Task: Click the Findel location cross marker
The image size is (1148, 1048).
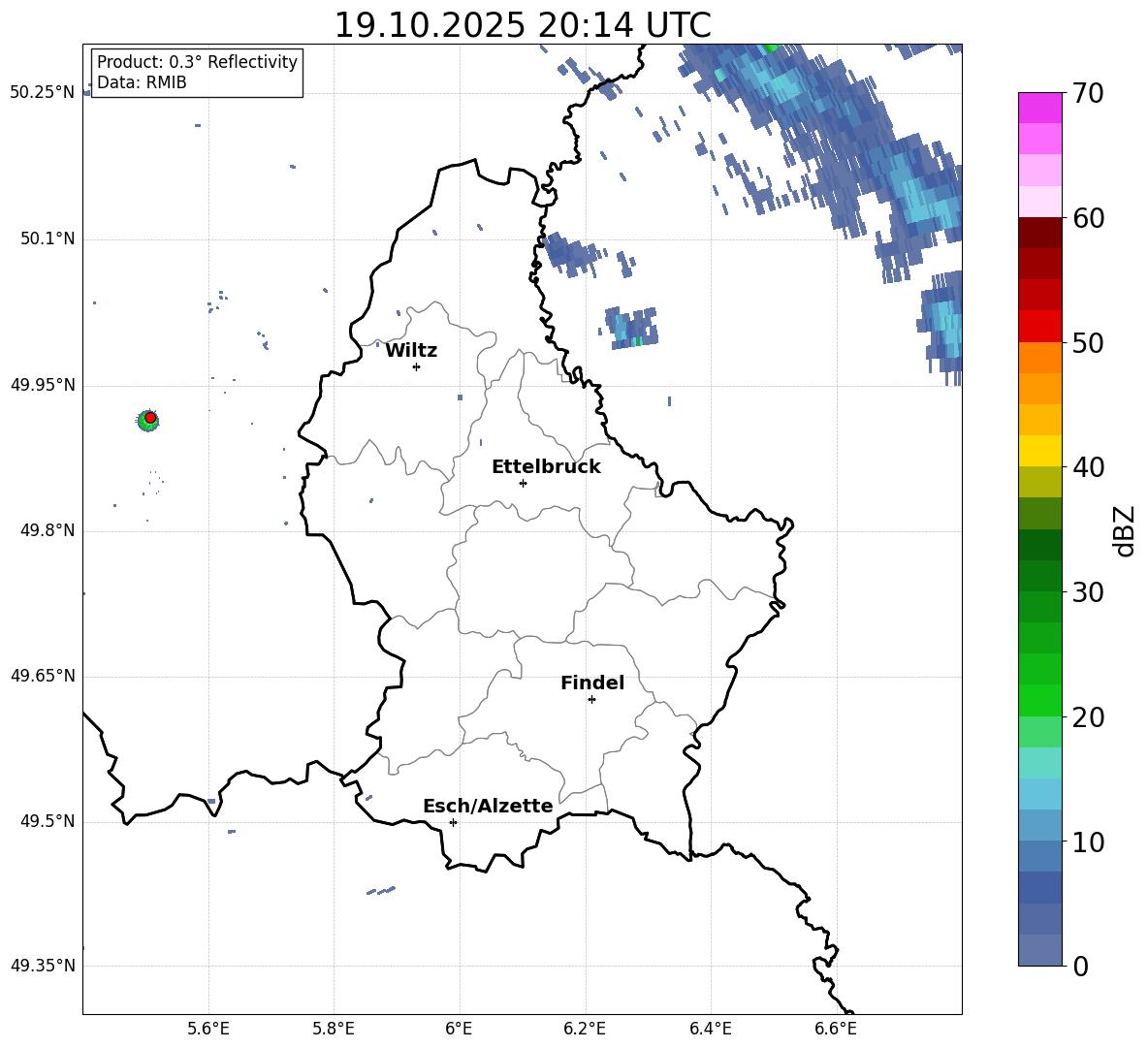Action: (x=591, y=700)
